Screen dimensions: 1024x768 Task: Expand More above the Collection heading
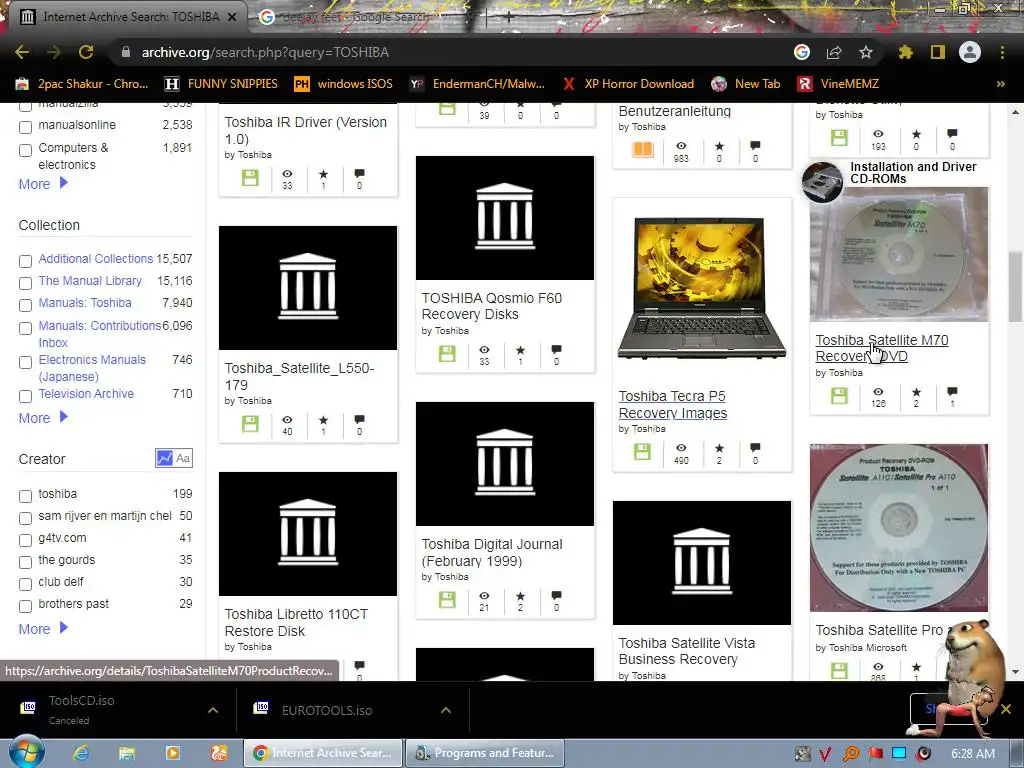[x=43, y=184]
